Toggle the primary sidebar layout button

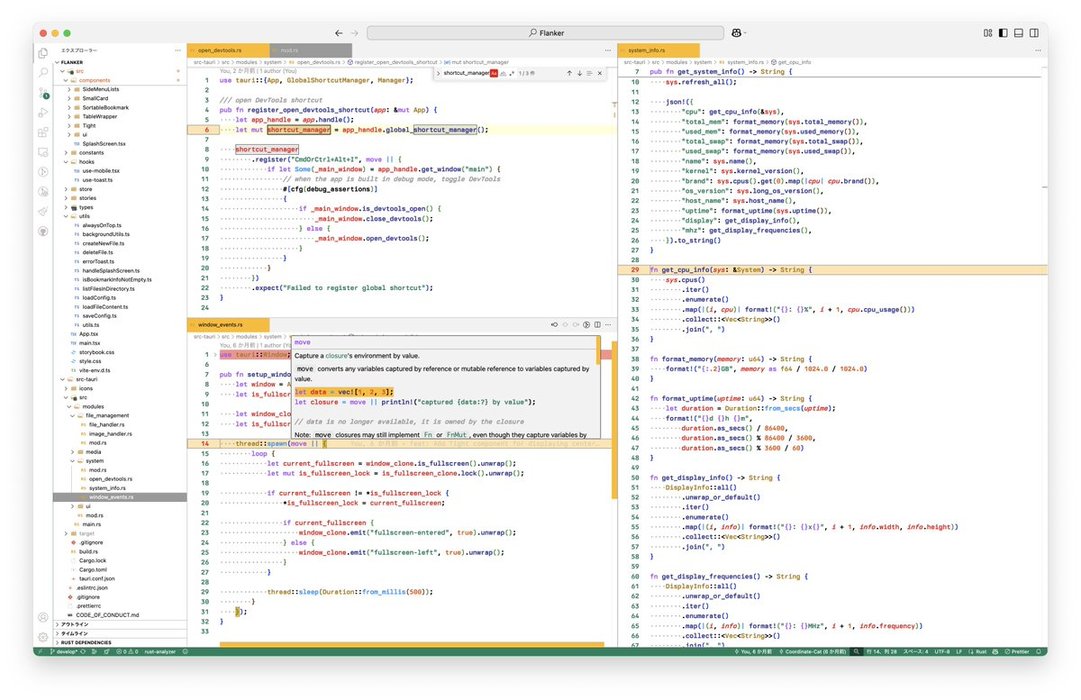tap(1002, 33)
